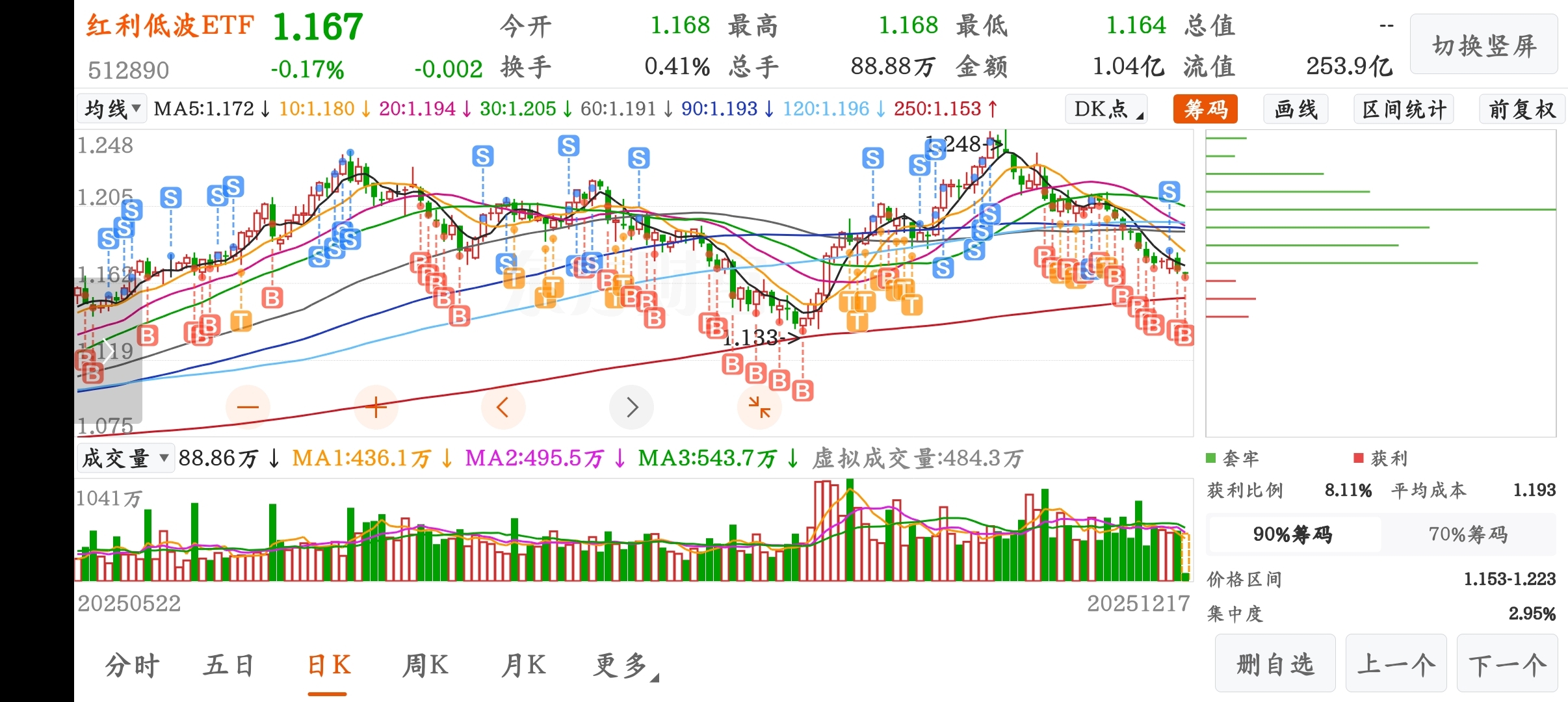Click the orange T marker below 1.162
This screenshot has width=1568, height=702.
click(241, 320)
